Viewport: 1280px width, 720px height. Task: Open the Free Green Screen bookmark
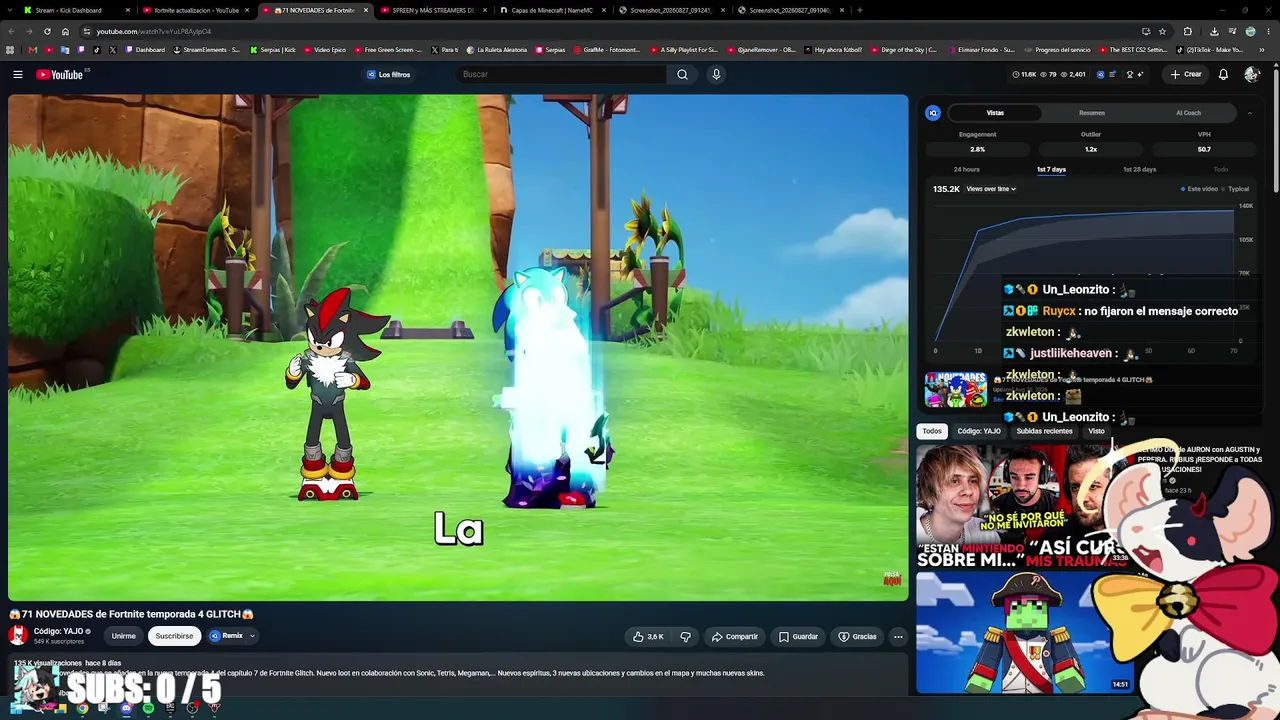(389, 50)
